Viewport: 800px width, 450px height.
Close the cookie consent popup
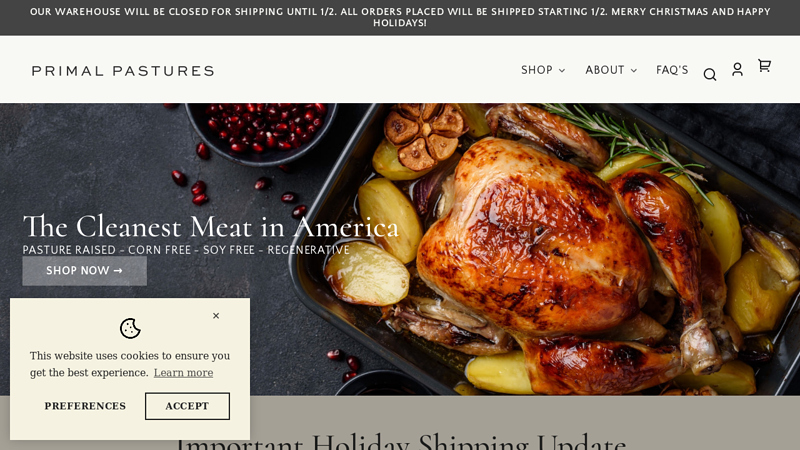click(216, 316)
